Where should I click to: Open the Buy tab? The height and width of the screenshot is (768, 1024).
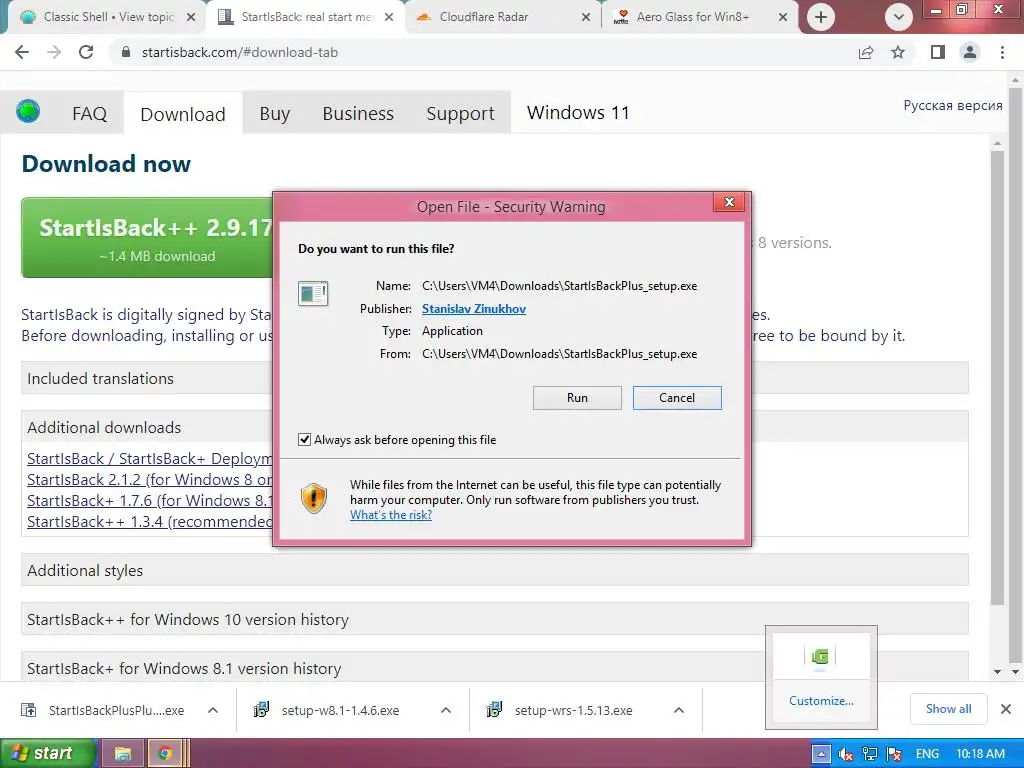(x=274, y=114)
